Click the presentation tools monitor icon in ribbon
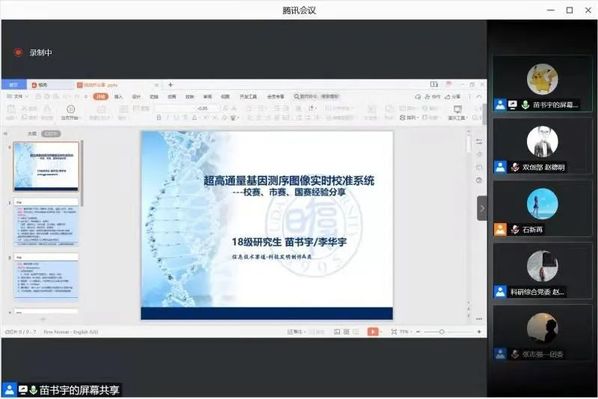The width and height of the screenshot is (598, 399). [x=457, y=109]
